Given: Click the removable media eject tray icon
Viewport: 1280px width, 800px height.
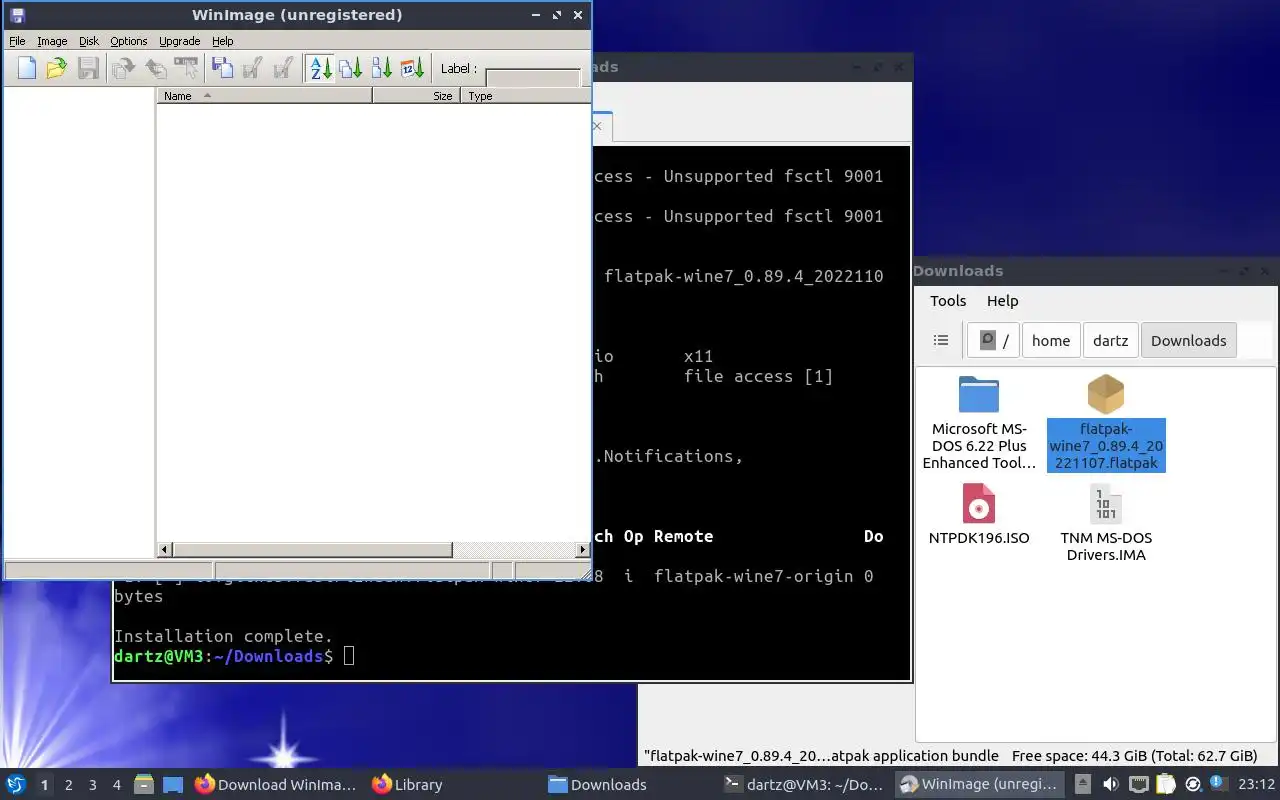Looking at the screenshot, I should pyautogui.click(x=1084, y=785).
